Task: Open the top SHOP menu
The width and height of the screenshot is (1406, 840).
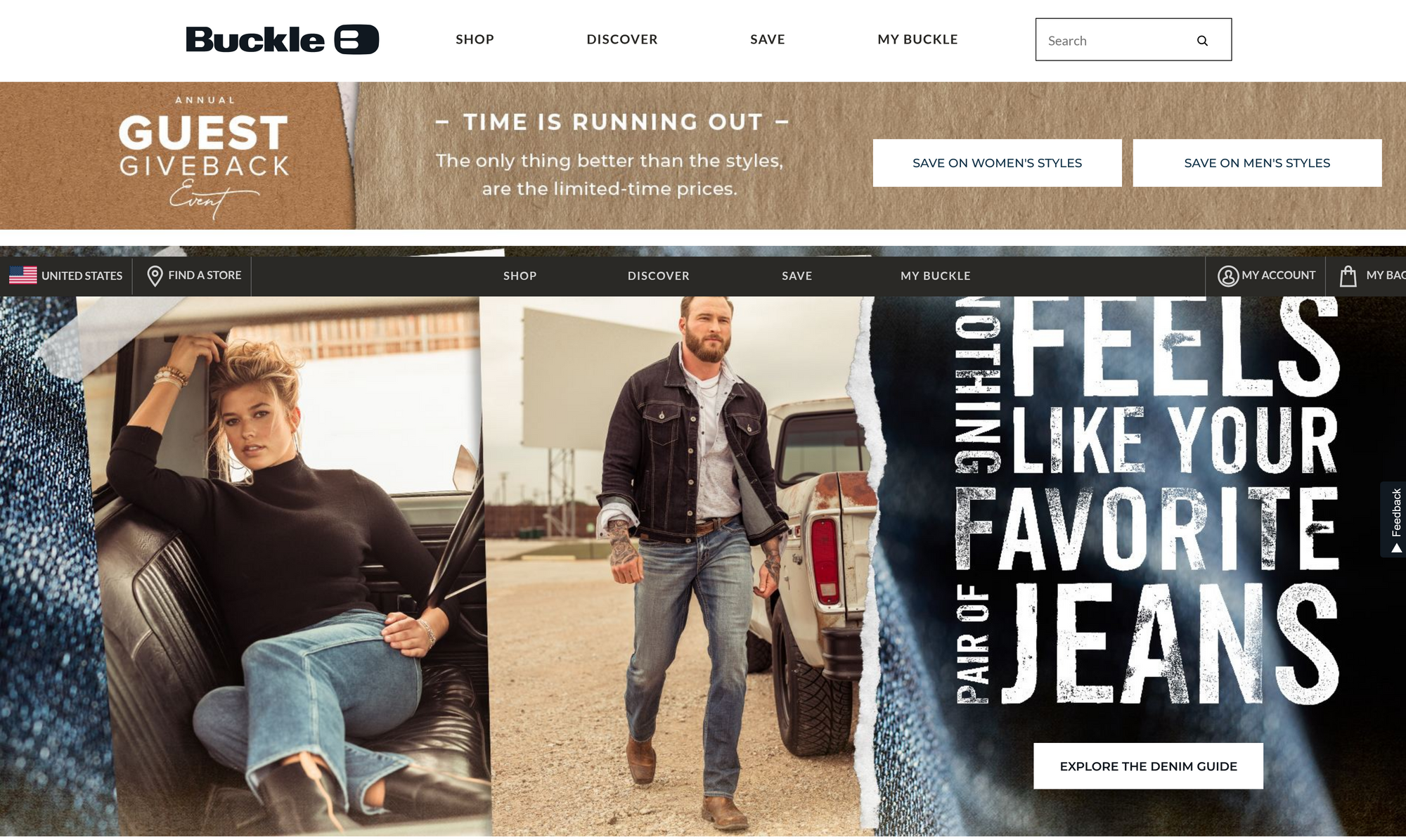Action: (x=475, y=39)
